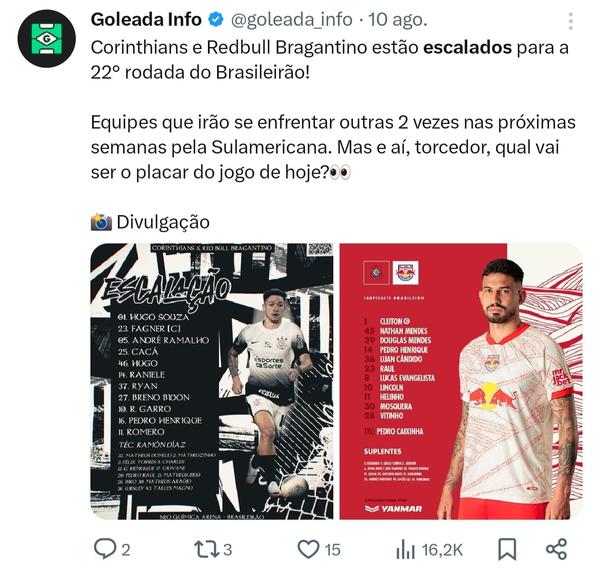Screen dimensions: 600x574
Task: Click the tweet text about Sulamericana
Action: (333, 147)
